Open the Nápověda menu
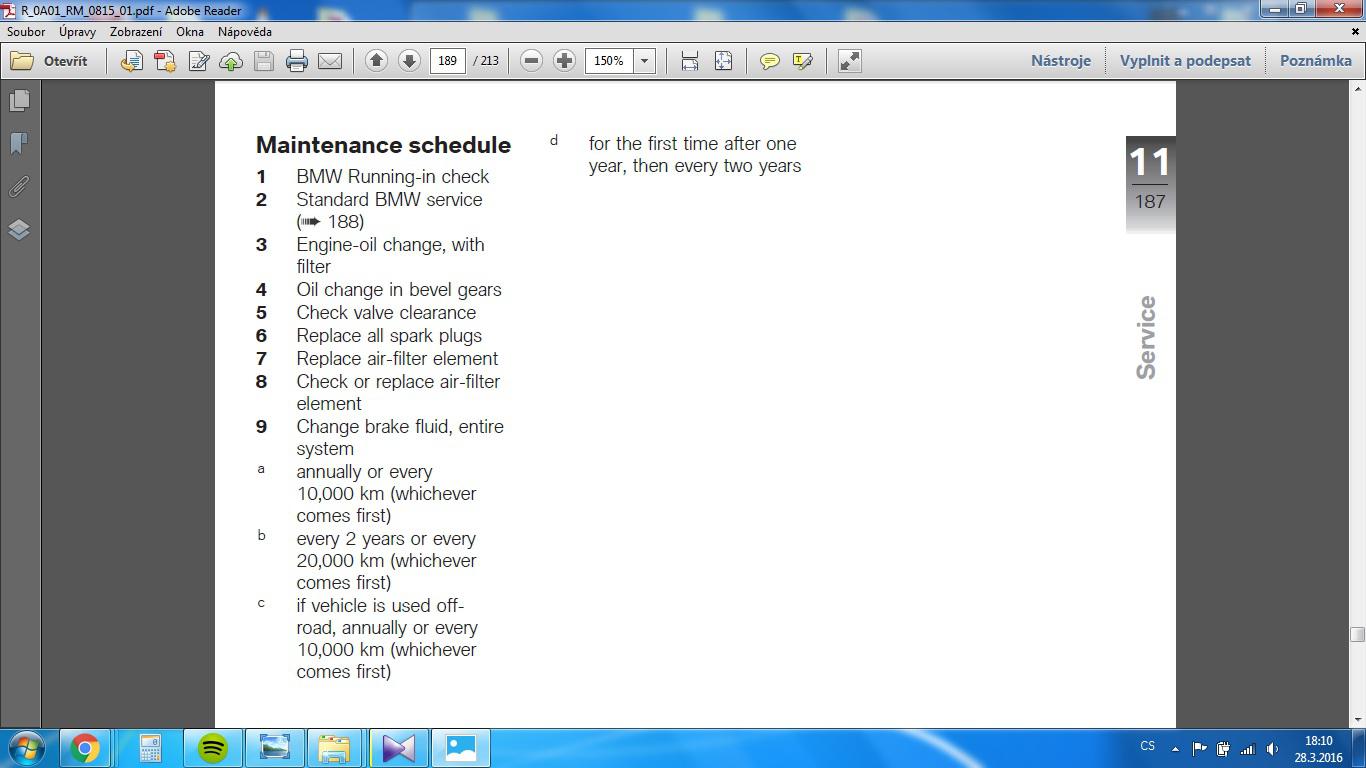Image resolution: width=1366 pixels, height=768 pixels. pos(245,31)
